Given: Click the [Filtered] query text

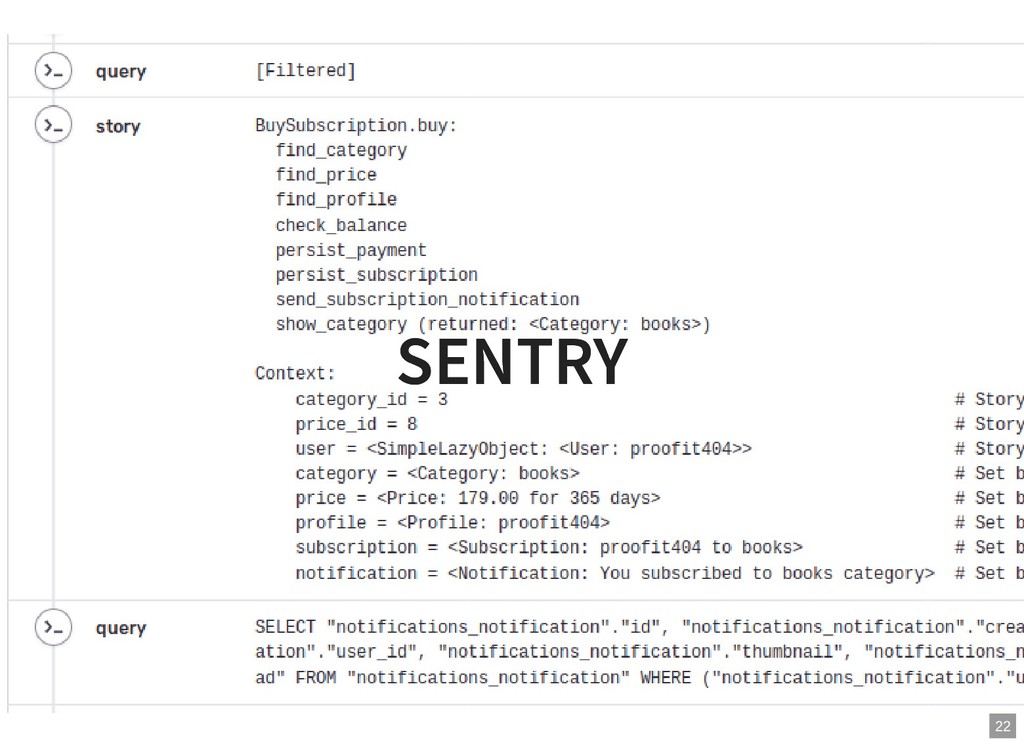Looking at the screenshot, I should pos(305,70).
